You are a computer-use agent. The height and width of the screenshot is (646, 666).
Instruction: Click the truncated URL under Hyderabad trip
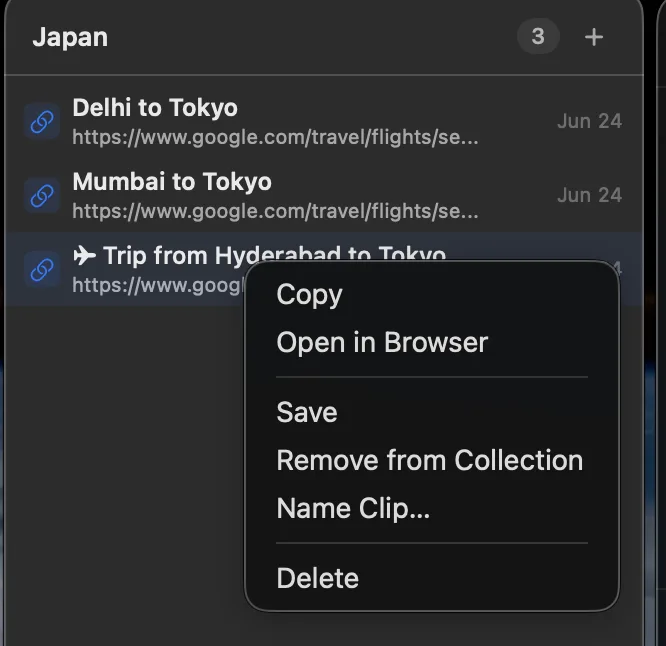point(158,285)
